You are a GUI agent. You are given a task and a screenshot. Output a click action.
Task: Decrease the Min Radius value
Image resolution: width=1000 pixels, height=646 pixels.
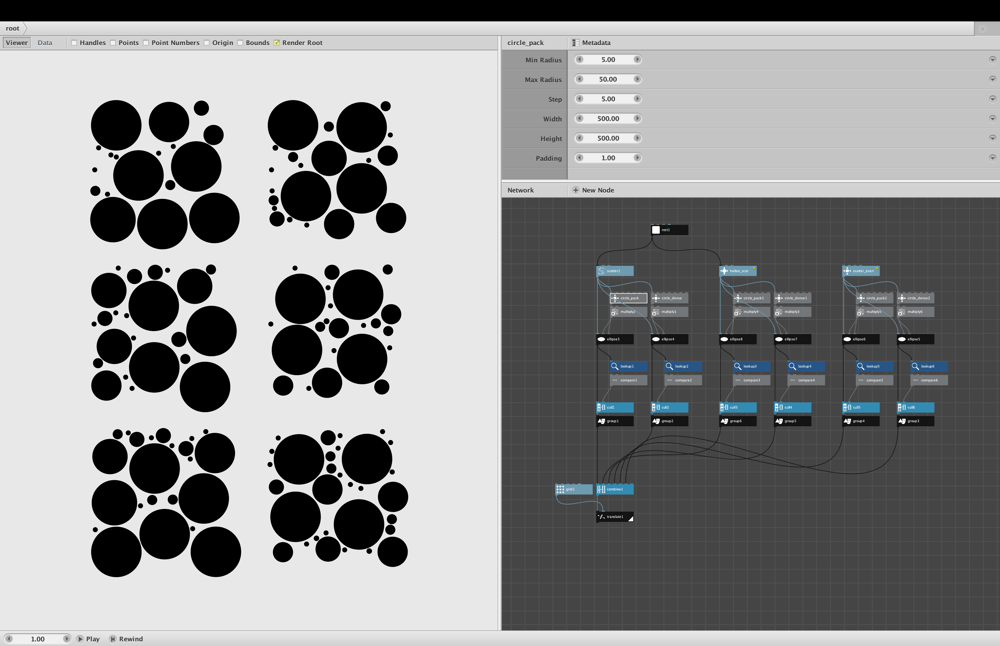(x=580, y=59)
